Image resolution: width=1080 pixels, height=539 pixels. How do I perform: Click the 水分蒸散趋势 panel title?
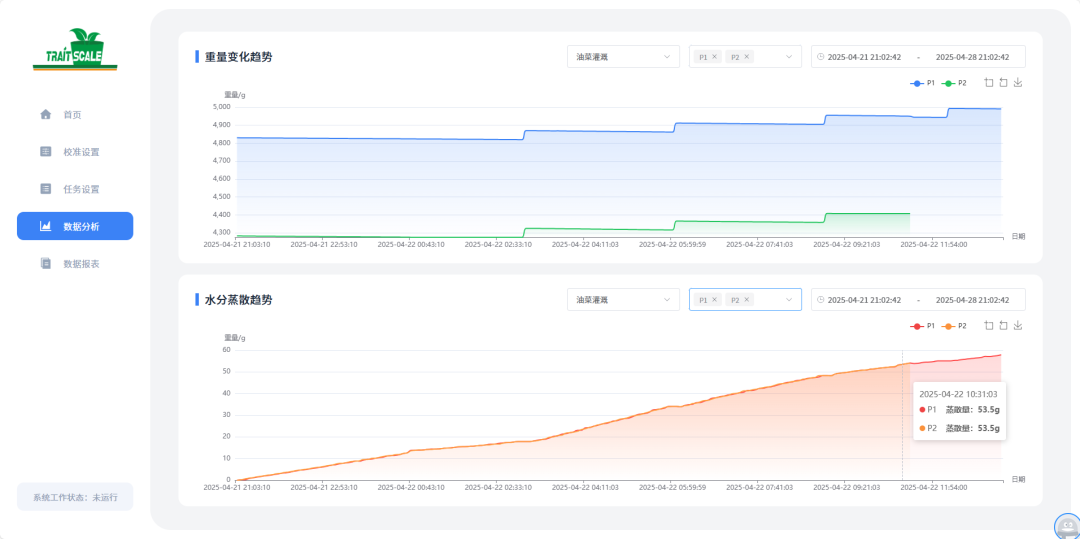point(238,299)
